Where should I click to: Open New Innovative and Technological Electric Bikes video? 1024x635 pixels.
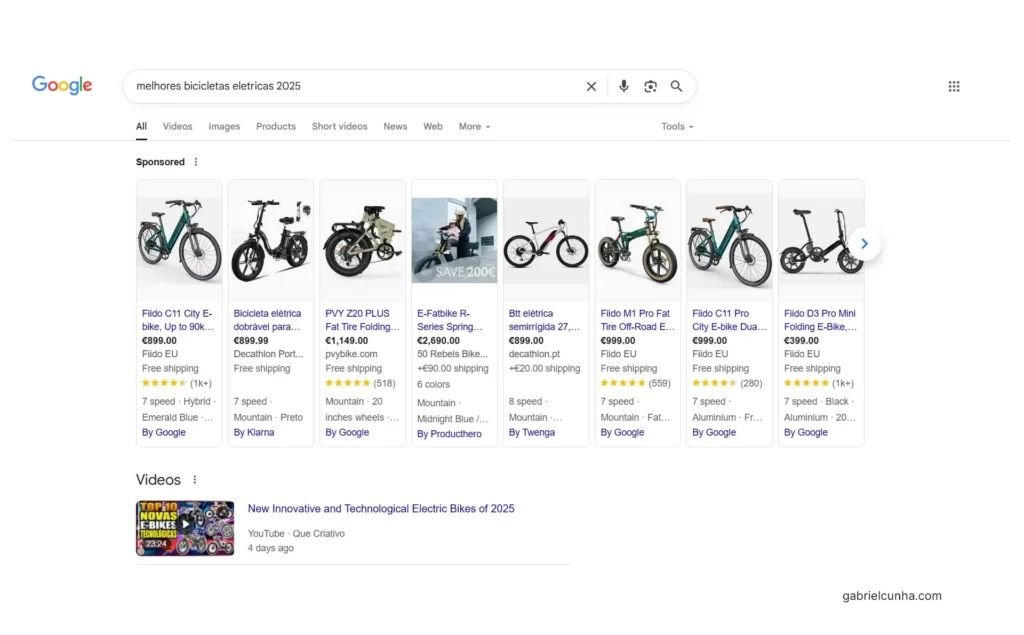(x=381, y=508)
